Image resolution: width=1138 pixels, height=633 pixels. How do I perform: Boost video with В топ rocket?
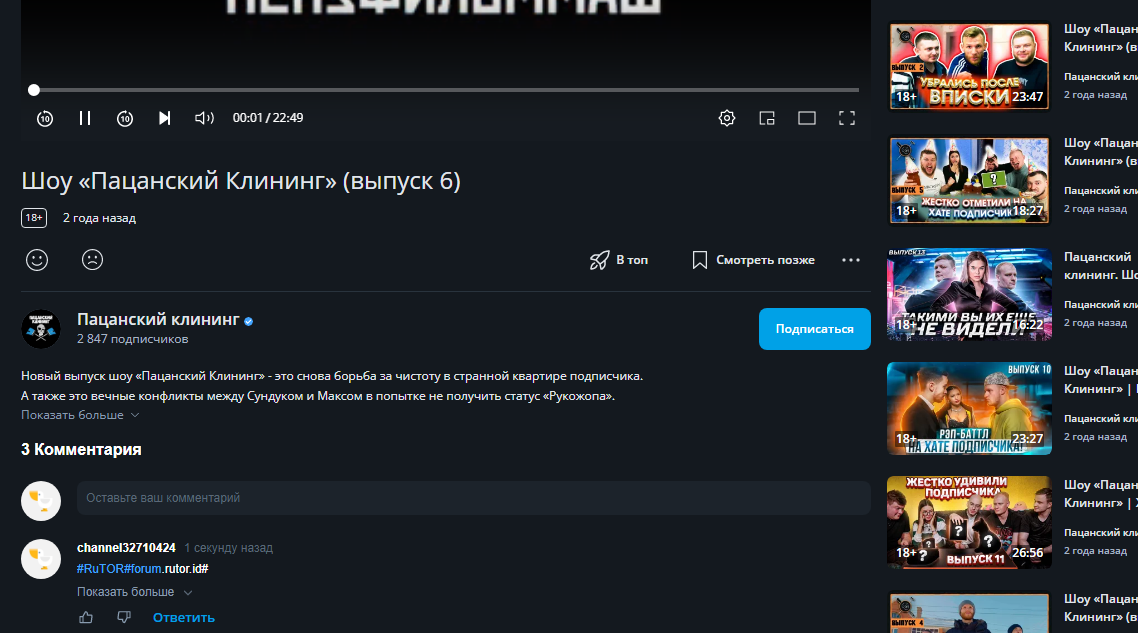[x=619, y=260]
